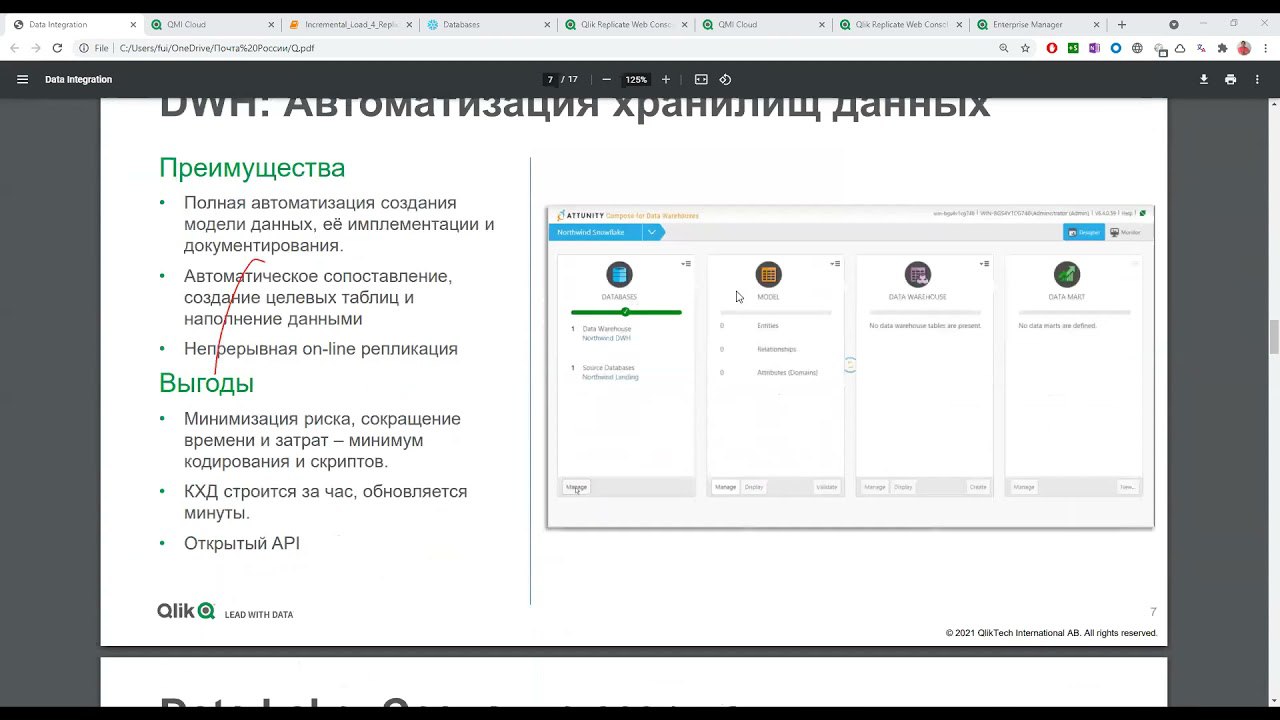Click DATABASES icon in slide screenshot
This screenshot has height=720, width=1280.
coord(619,274)
